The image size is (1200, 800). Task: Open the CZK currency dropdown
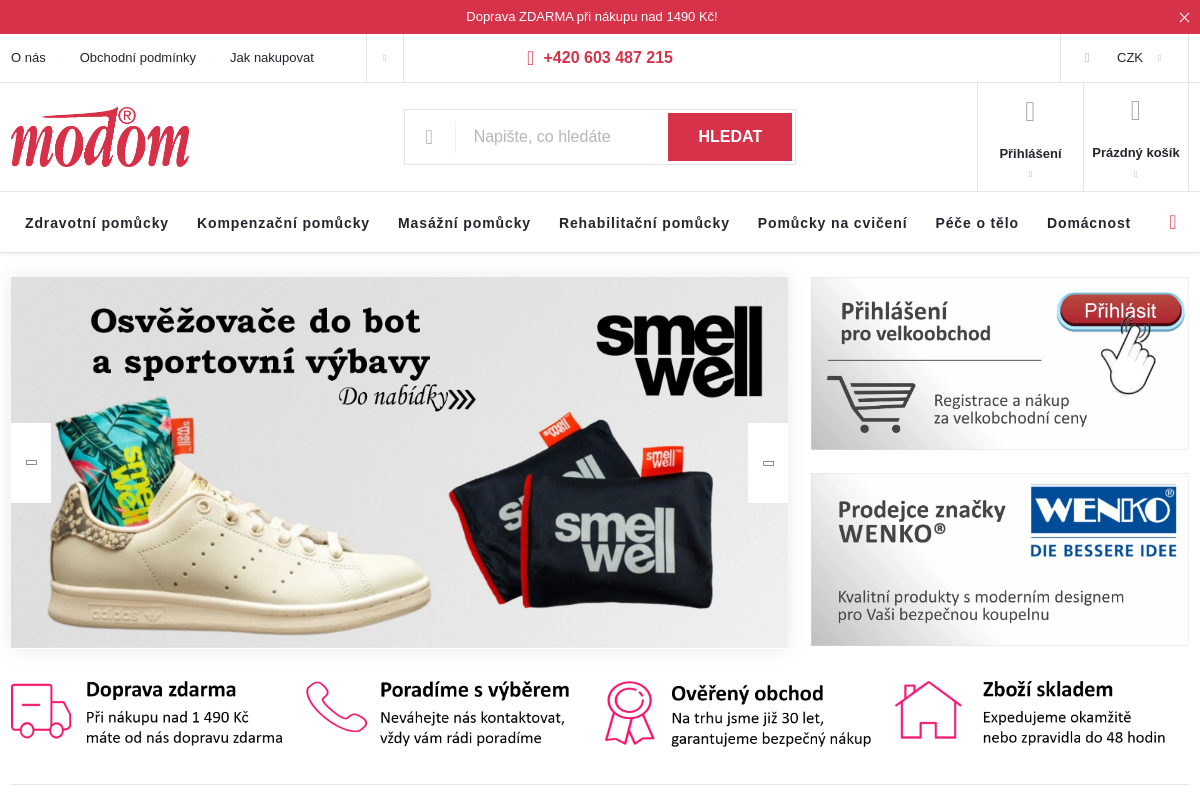pos(1124,58)
